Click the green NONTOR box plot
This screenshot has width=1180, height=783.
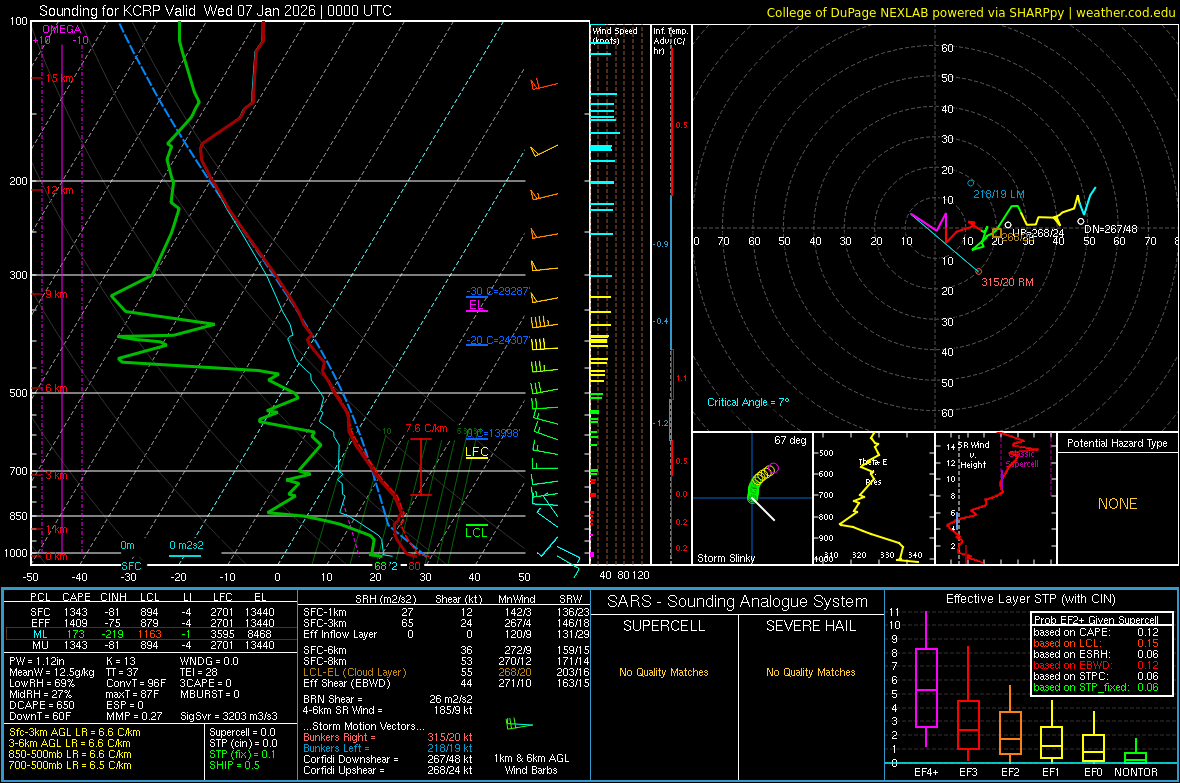click(x=1135, y=756)
